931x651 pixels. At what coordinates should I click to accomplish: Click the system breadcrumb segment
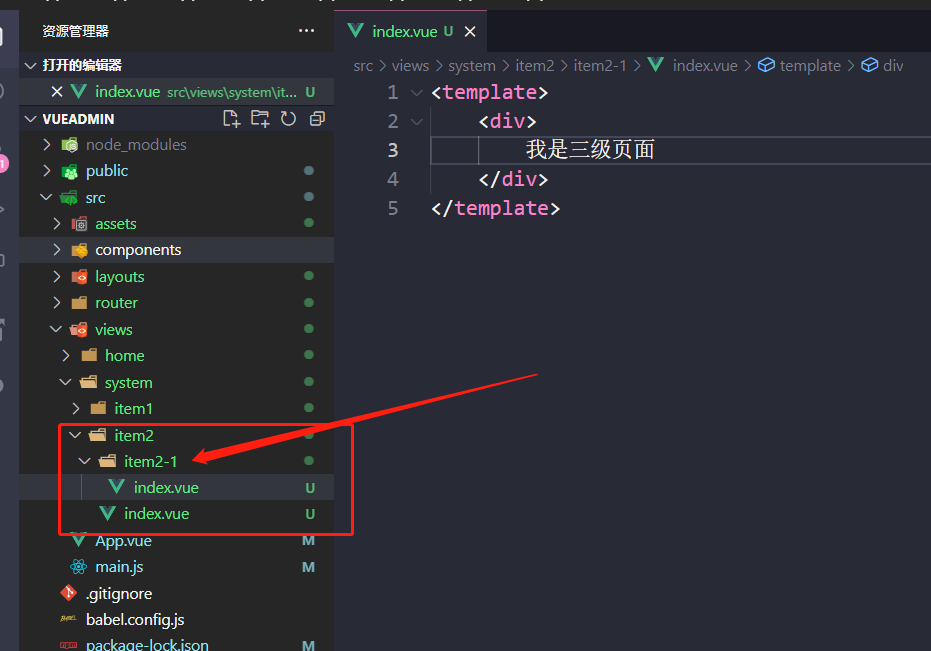(472, 65)
